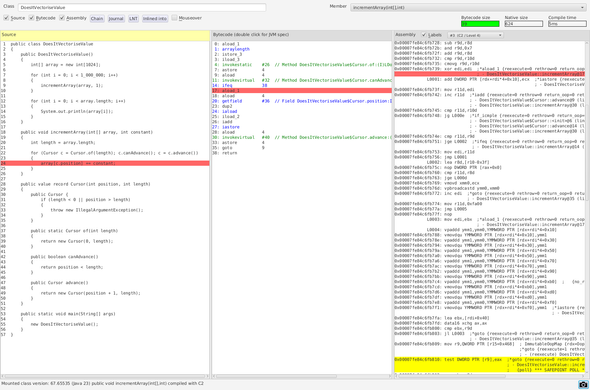590x390 pixels.
Task: Open the C2 / Level 4 compilation dropdown
Action: click(475, 35)
